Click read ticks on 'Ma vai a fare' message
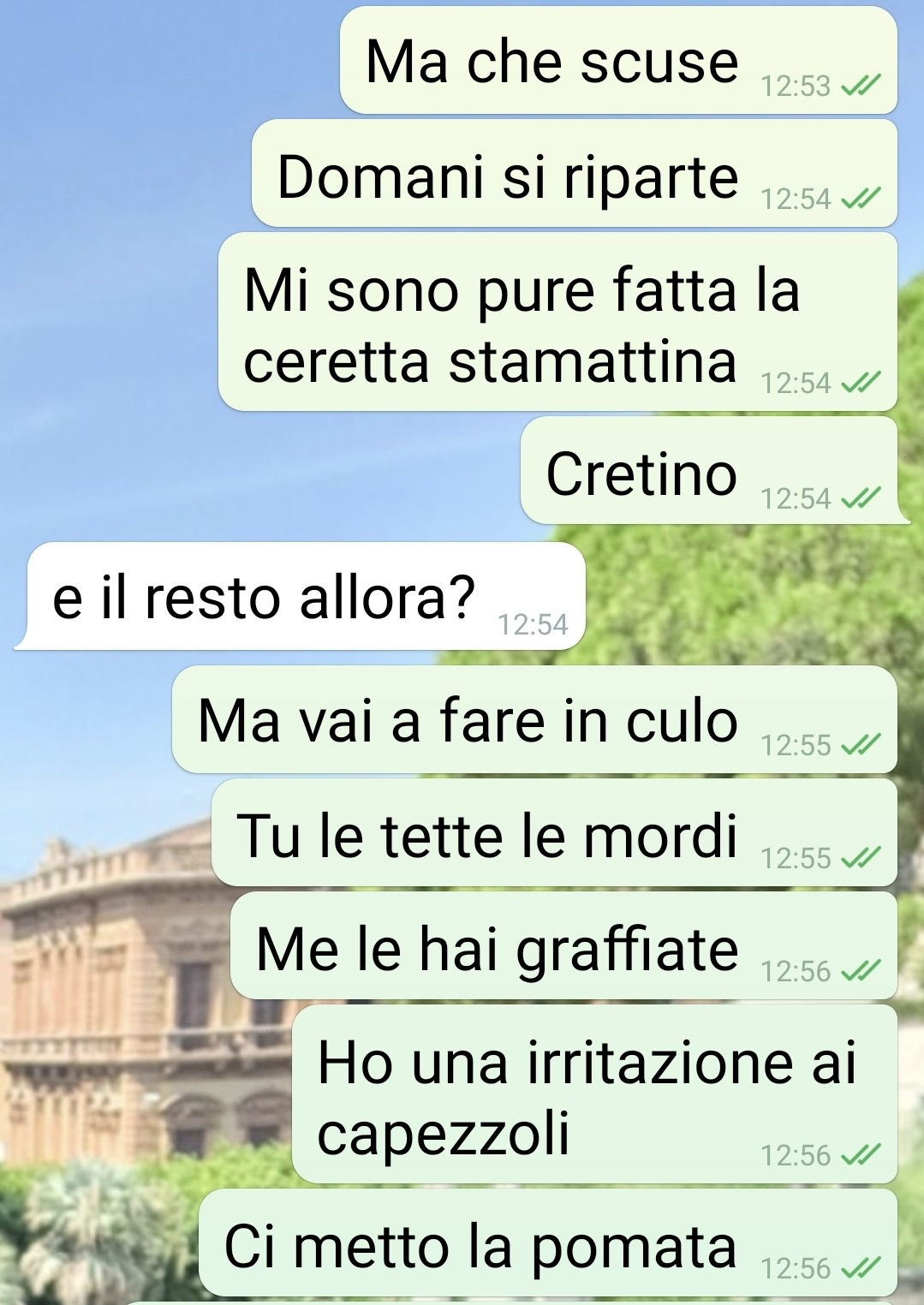924x1305 pixels. tap(861, 745)
